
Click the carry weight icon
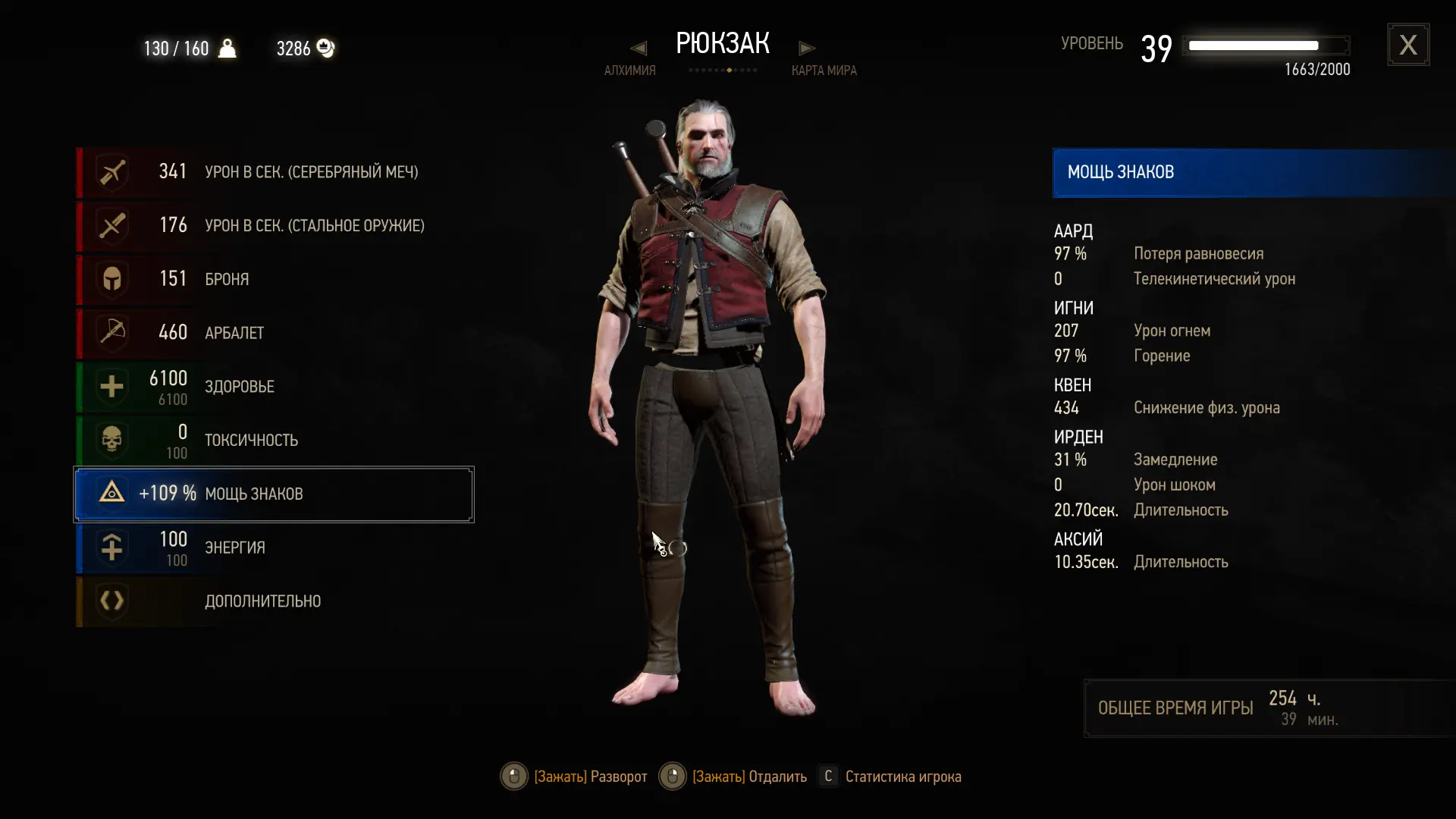pos(227,49)
